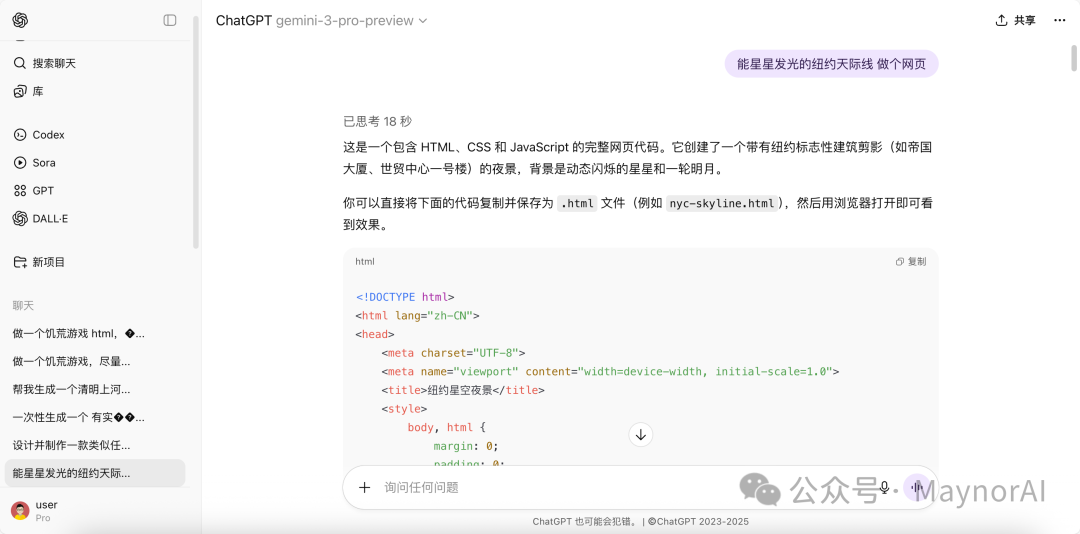Start voice mode with waveform icon
The height and width of the screenshot is (534, 1080).
pos(916,488)
